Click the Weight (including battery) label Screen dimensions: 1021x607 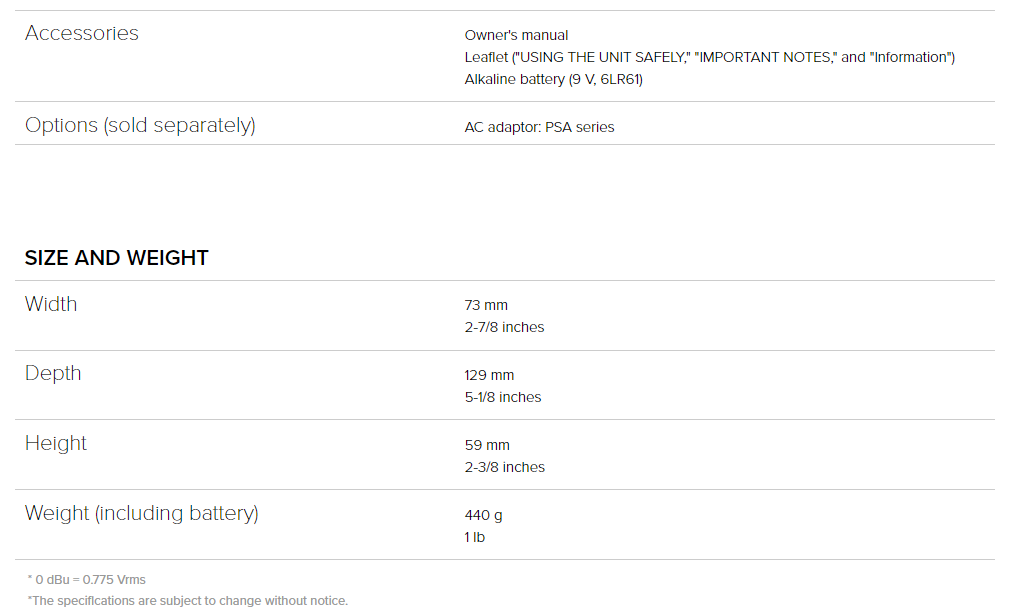pos(141,513)
